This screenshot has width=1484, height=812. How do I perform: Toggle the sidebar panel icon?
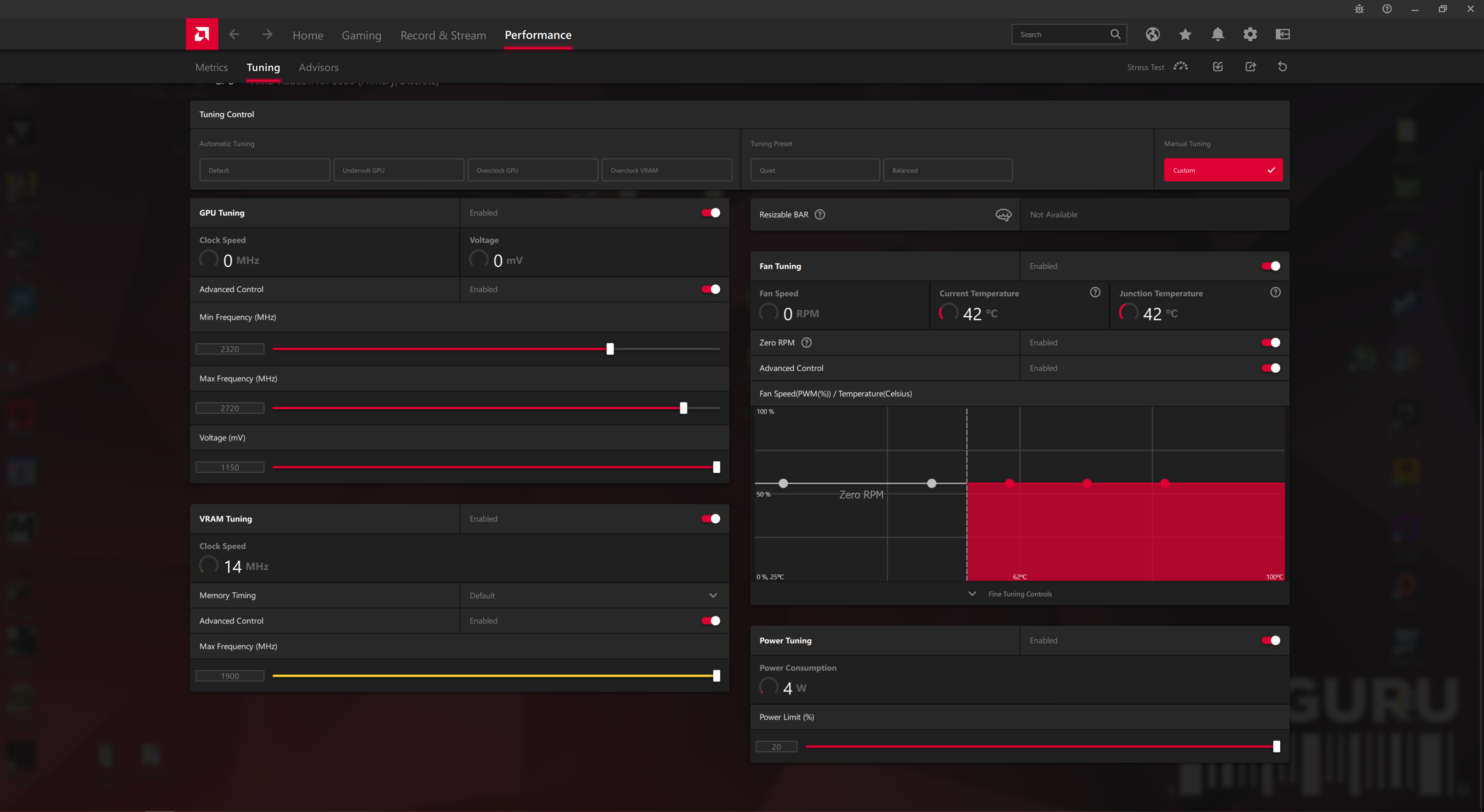click(x=1282, y=34)
